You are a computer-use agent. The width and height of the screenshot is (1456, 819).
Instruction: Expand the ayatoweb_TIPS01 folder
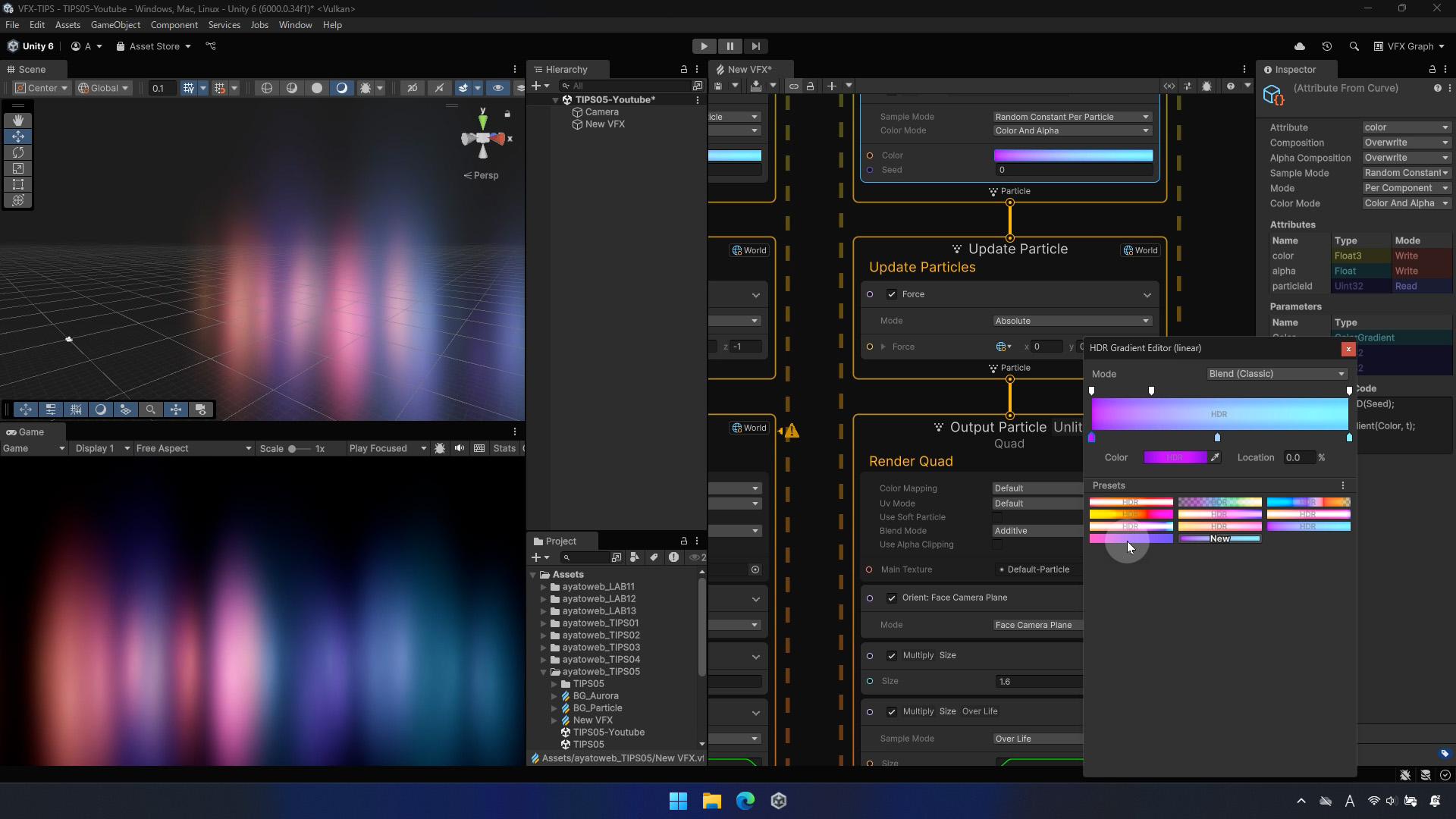click(x=543, y=623)
